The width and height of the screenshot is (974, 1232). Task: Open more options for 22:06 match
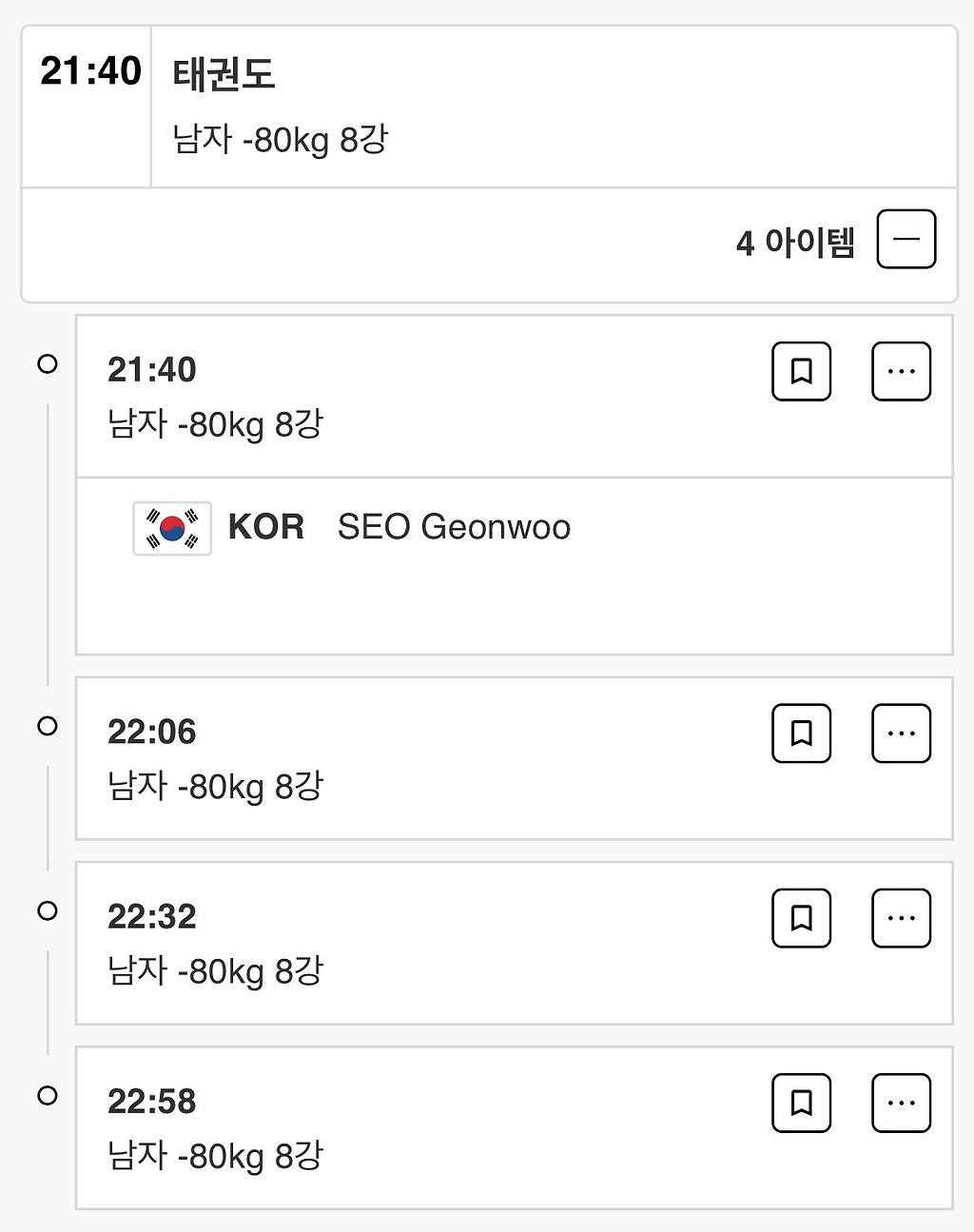[901, 733]
